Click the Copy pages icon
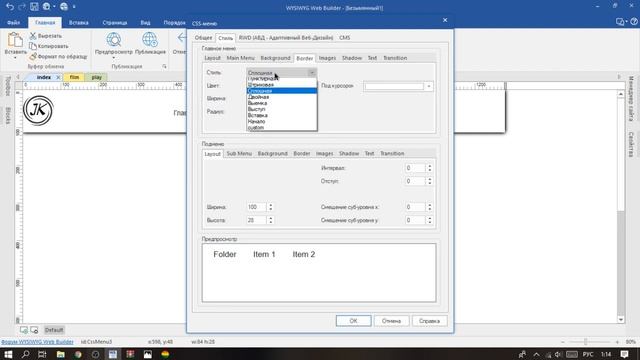640x360 pixels. coord(33,46)
